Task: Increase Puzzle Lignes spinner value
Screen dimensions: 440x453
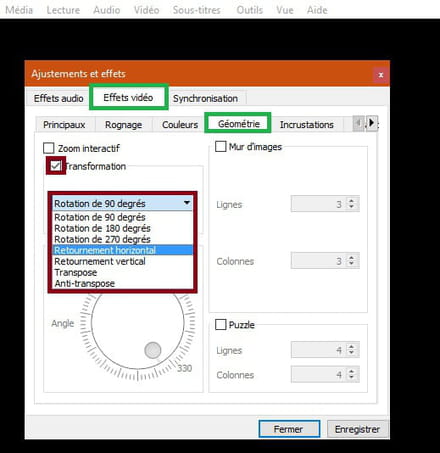Action: pyautogui.click(x=351, y=346)
